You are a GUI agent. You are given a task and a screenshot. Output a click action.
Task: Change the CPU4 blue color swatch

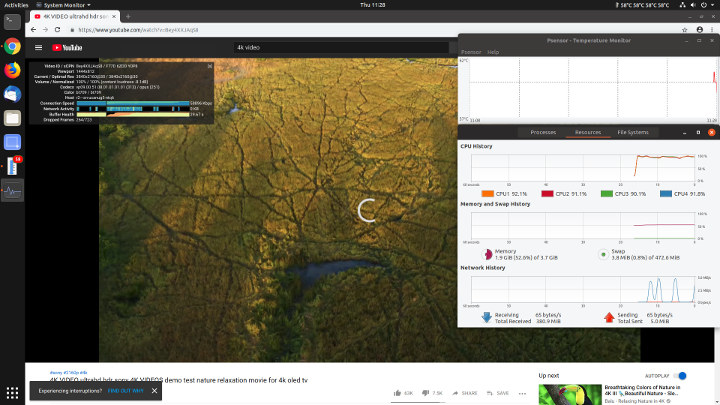pyautogui.click(x=665, y=194)
